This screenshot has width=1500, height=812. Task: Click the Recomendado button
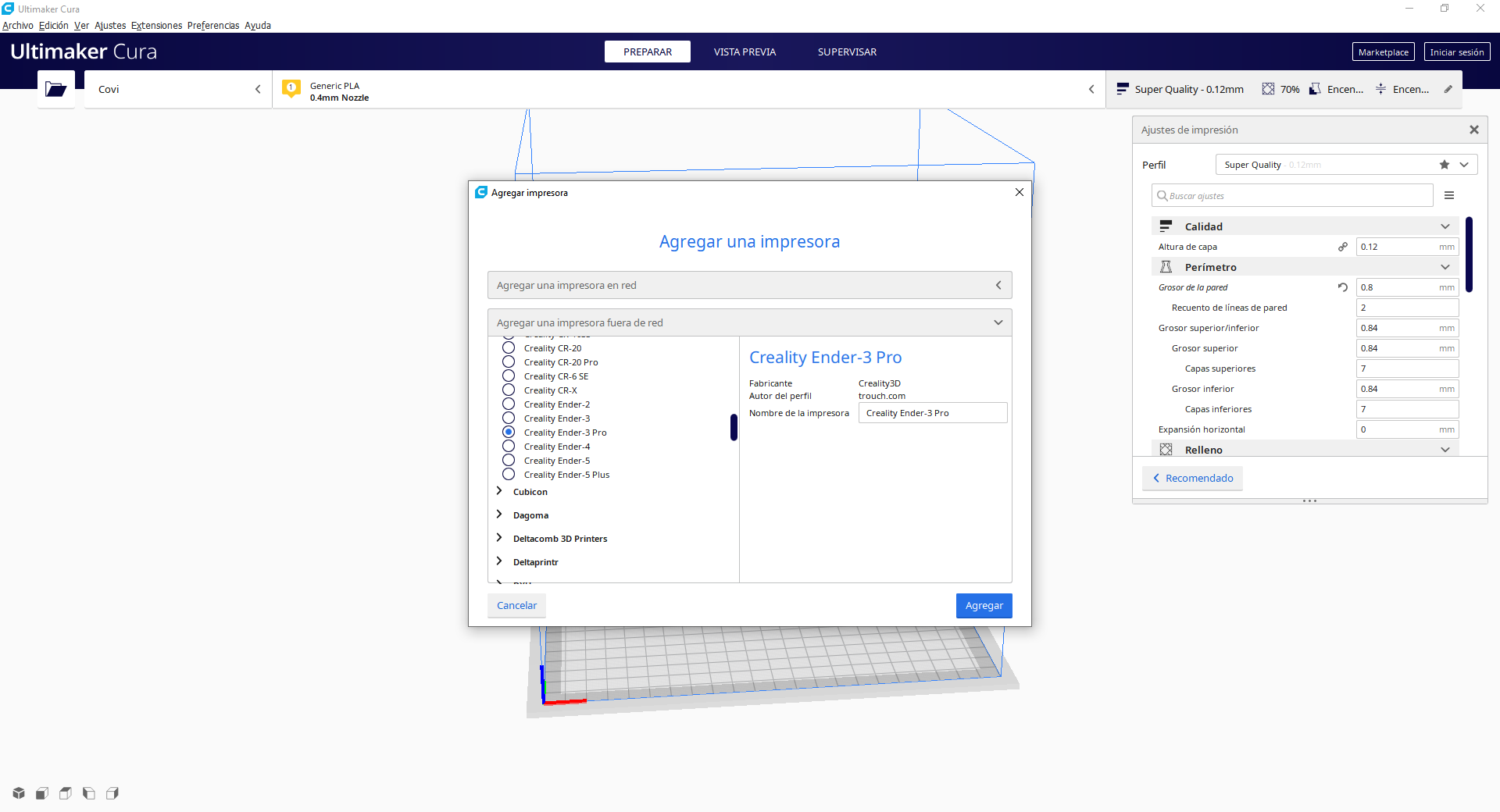point(1192,479)
